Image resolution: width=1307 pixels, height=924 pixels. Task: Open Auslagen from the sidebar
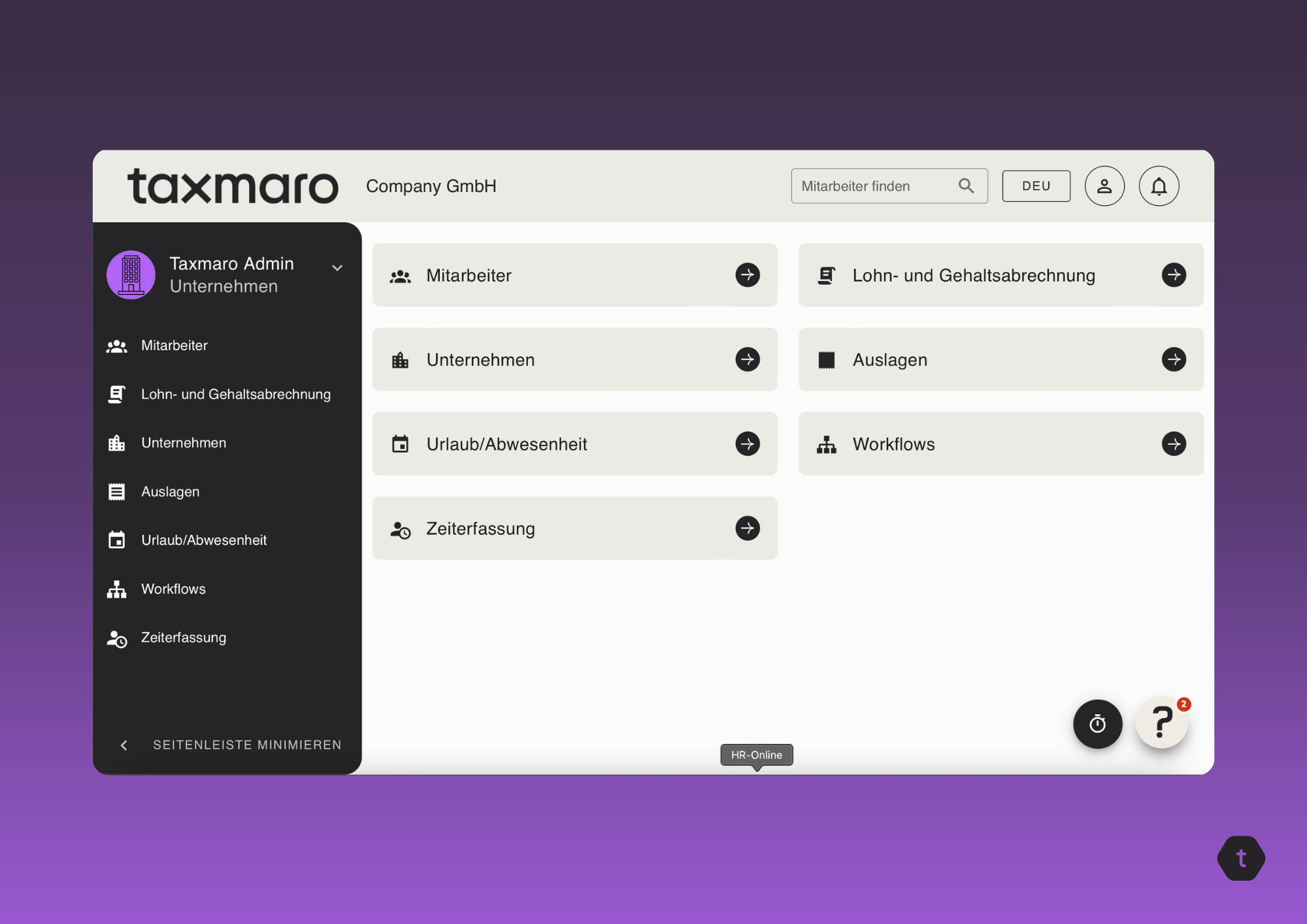(170, 491)
